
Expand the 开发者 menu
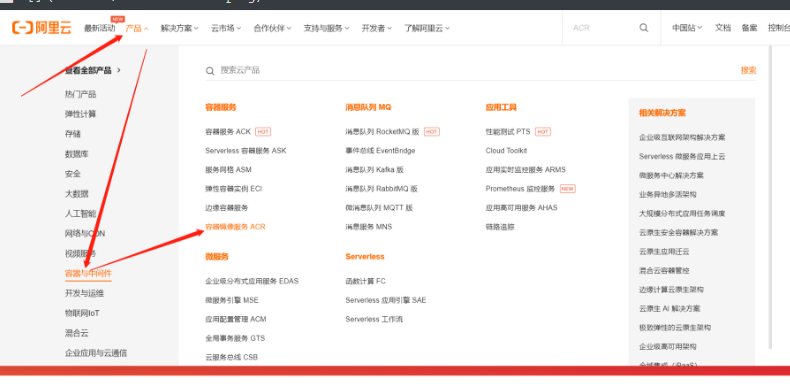[376, 28]
